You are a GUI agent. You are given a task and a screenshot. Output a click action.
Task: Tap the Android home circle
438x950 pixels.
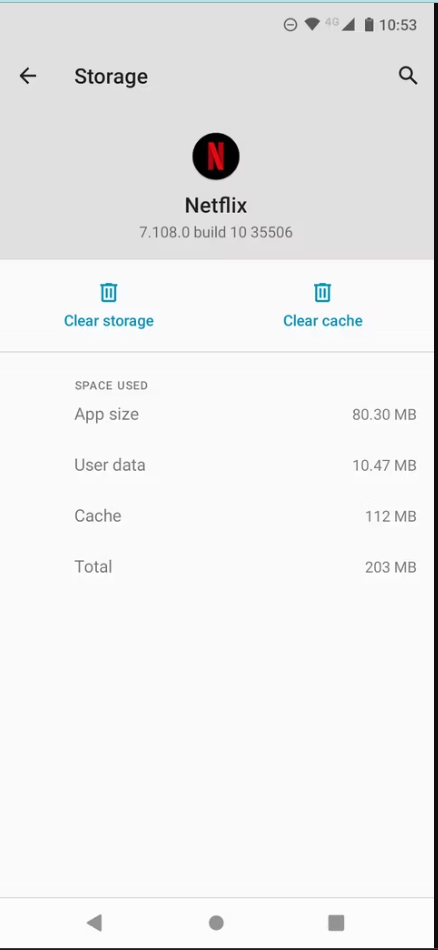coord(216,923)
